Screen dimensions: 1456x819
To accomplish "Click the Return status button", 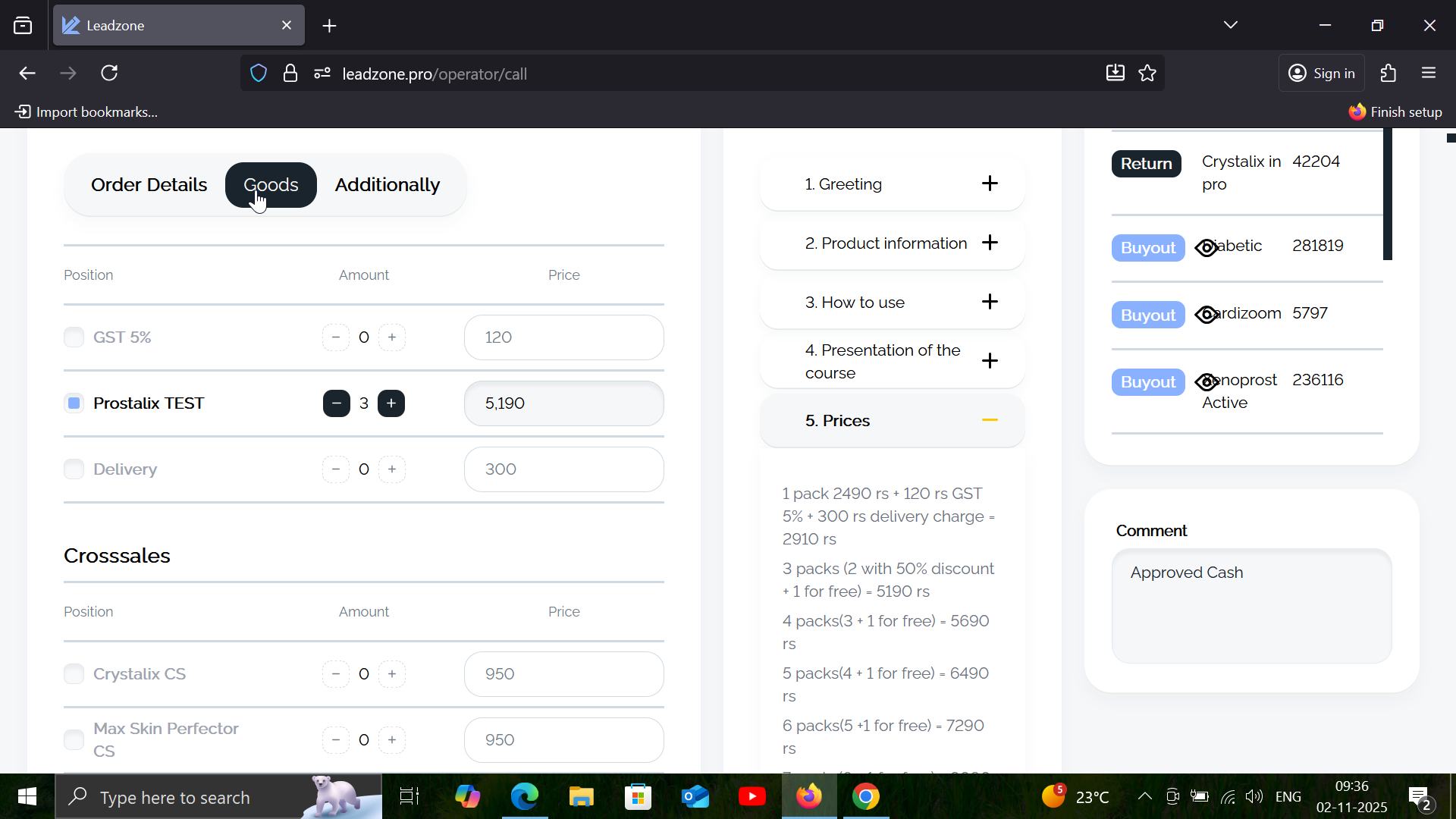I will pyautogui.click(x=1146, y=164).
